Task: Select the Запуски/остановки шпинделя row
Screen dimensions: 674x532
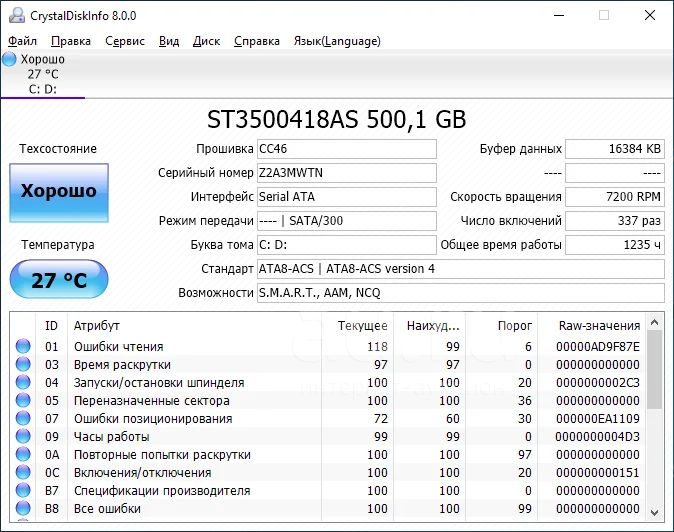Action: (x=329, y=382)
